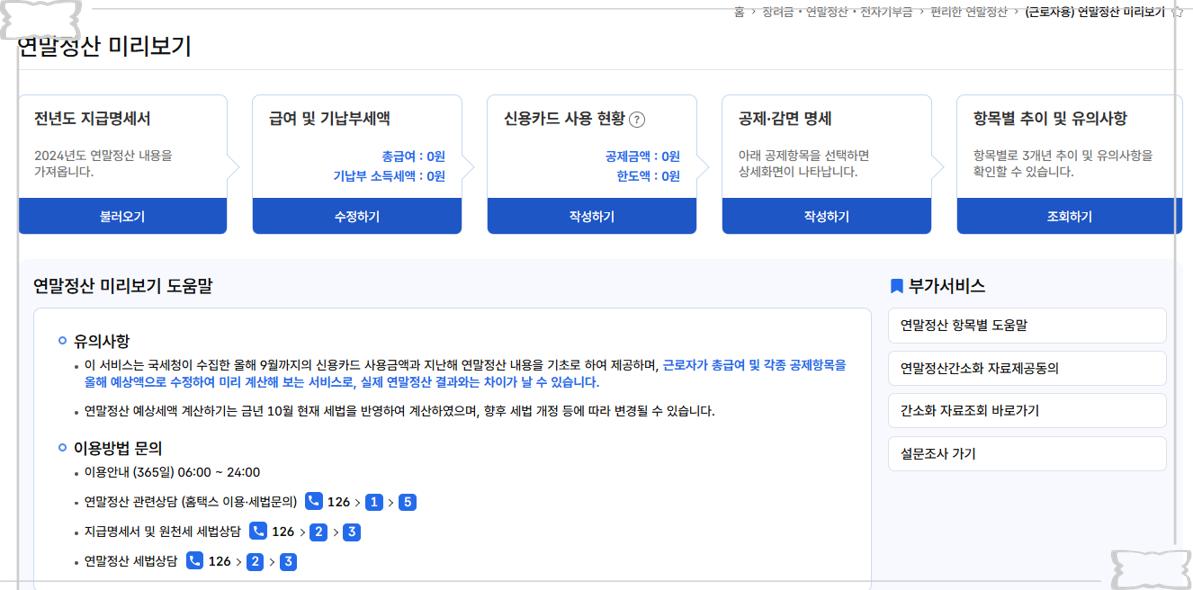Screen dimensions: 1193x590
Task: Open 연말정산 항목별 도움말
Action: [1026, 326]
